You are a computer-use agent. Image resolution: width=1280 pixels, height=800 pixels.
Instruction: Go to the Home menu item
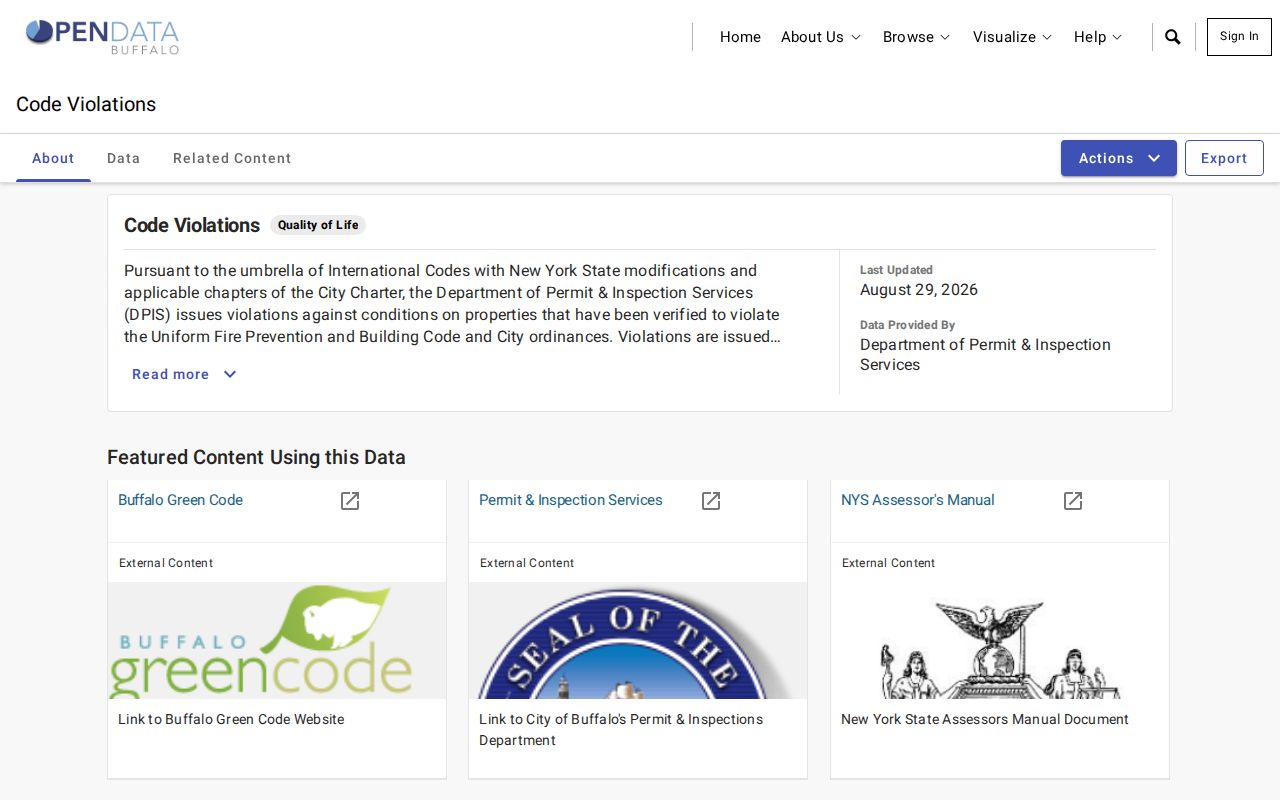pos(740,37)
